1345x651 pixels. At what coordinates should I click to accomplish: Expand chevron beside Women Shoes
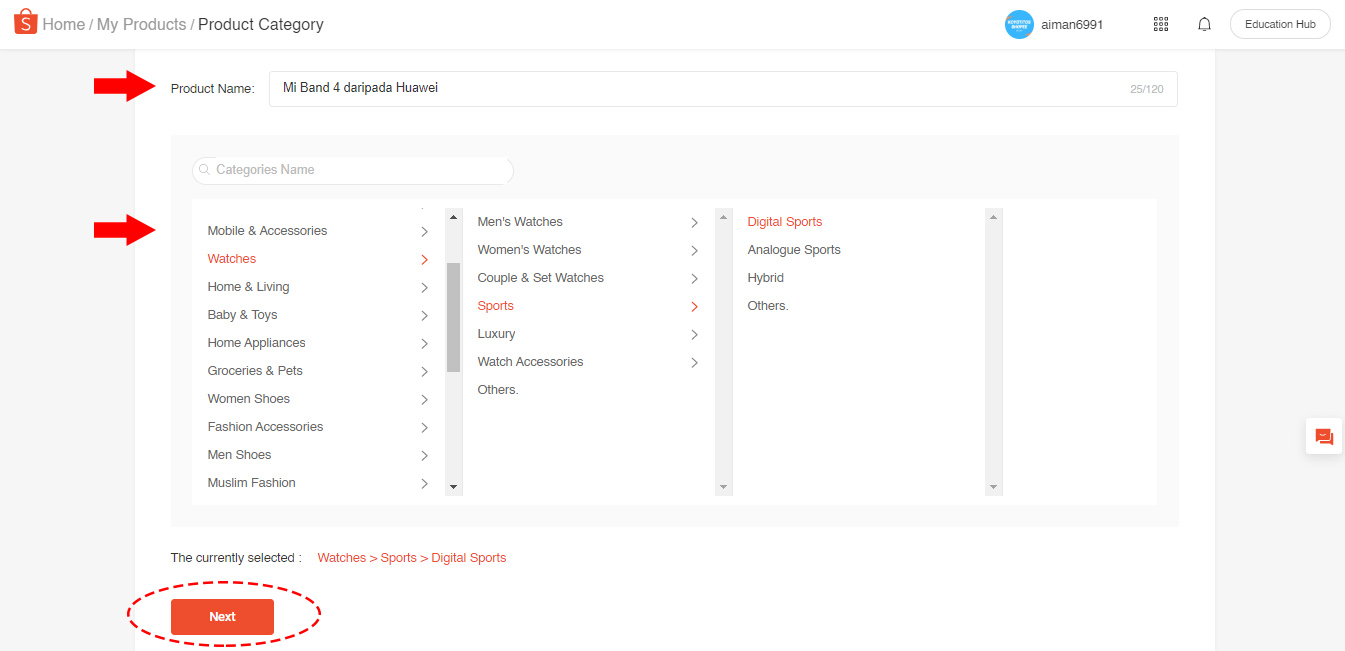(x=424, y=400)
